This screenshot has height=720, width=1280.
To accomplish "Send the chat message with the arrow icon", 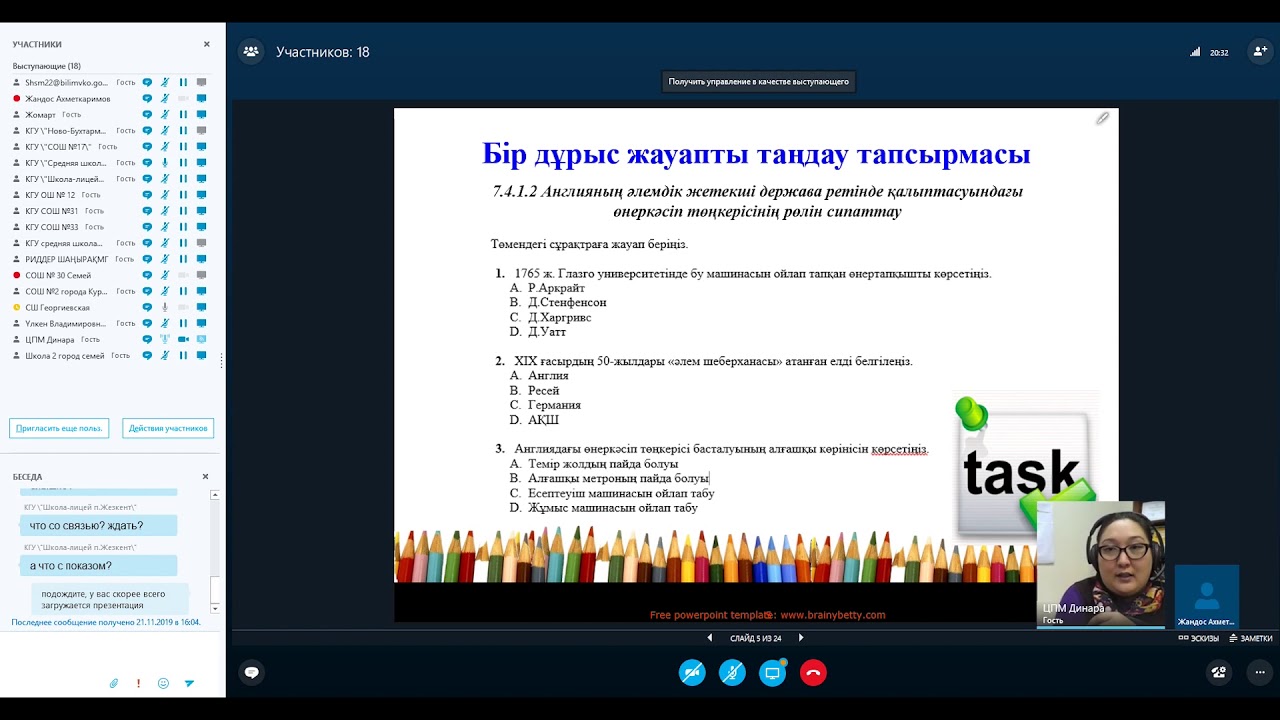I will coord(189,684).
